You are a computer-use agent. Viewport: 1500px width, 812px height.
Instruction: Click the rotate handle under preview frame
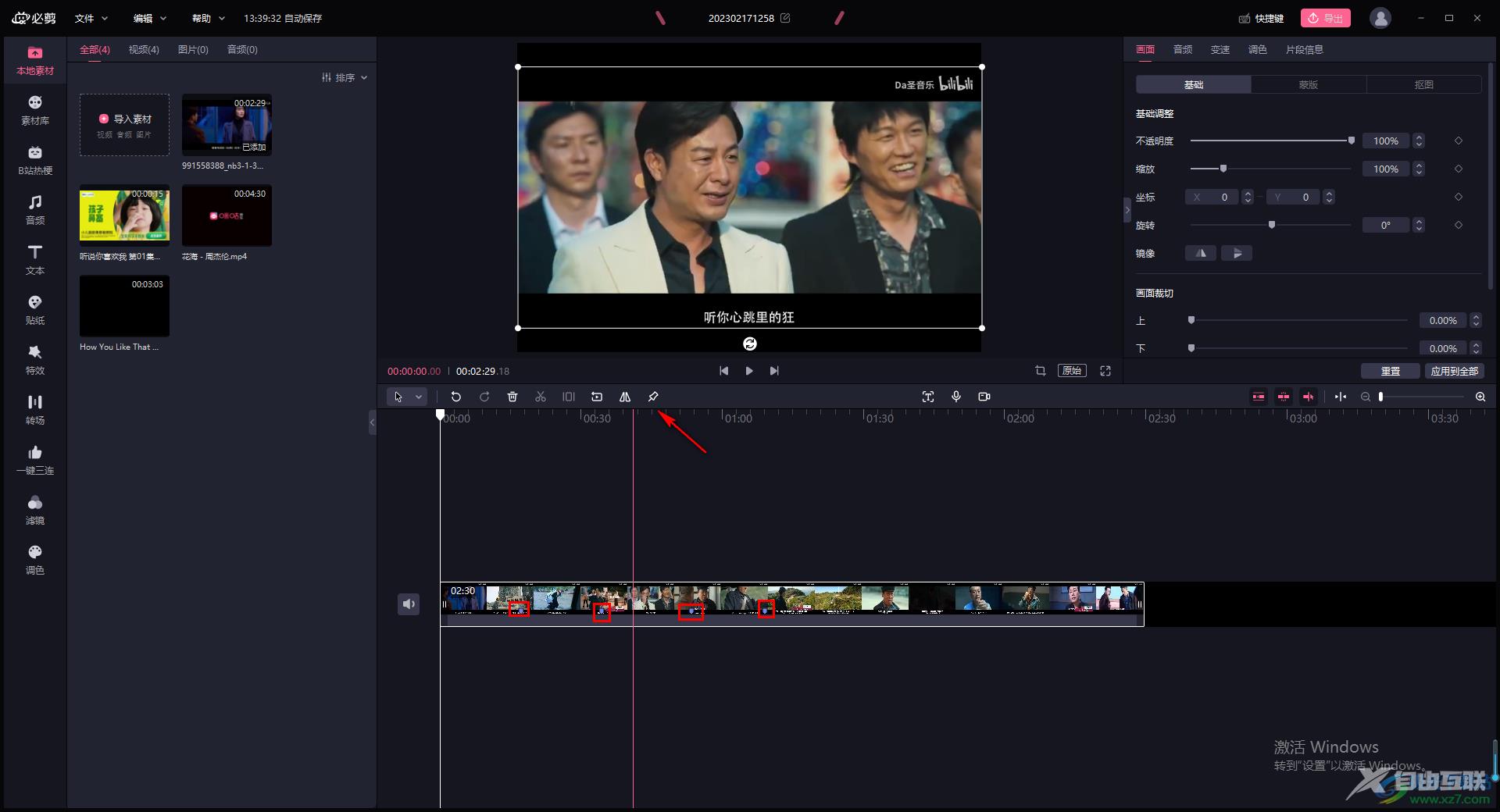click(x=750, y=344)
